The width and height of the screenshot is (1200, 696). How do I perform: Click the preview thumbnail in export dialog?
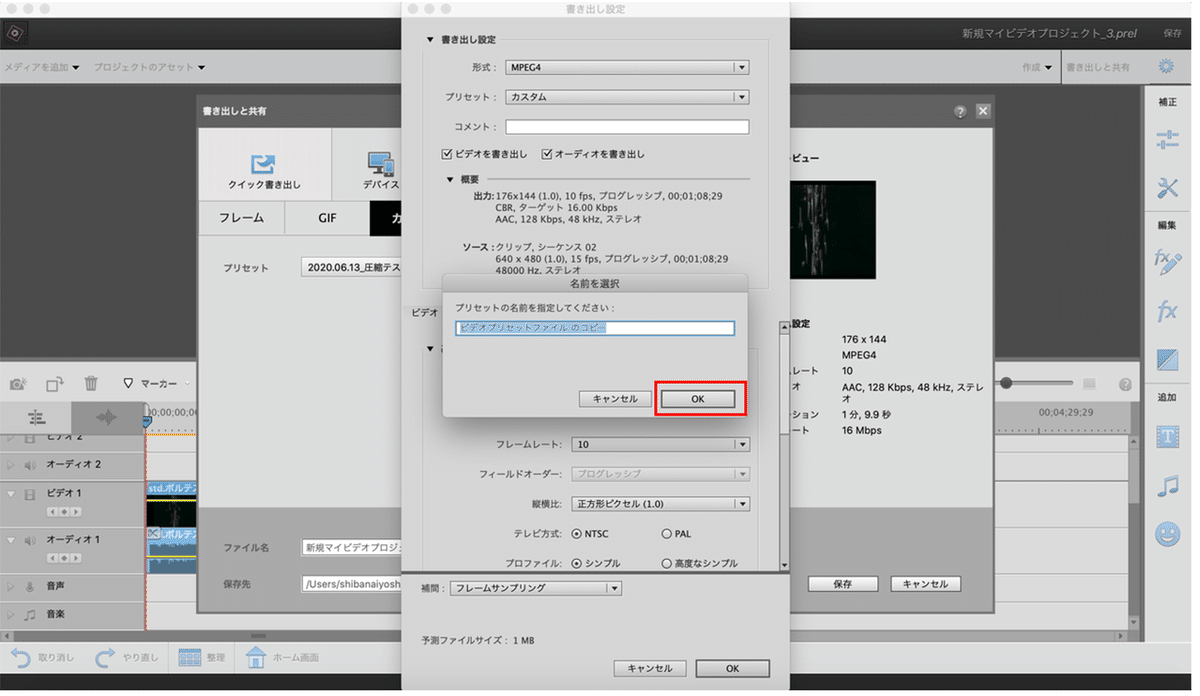coord(832,230)
